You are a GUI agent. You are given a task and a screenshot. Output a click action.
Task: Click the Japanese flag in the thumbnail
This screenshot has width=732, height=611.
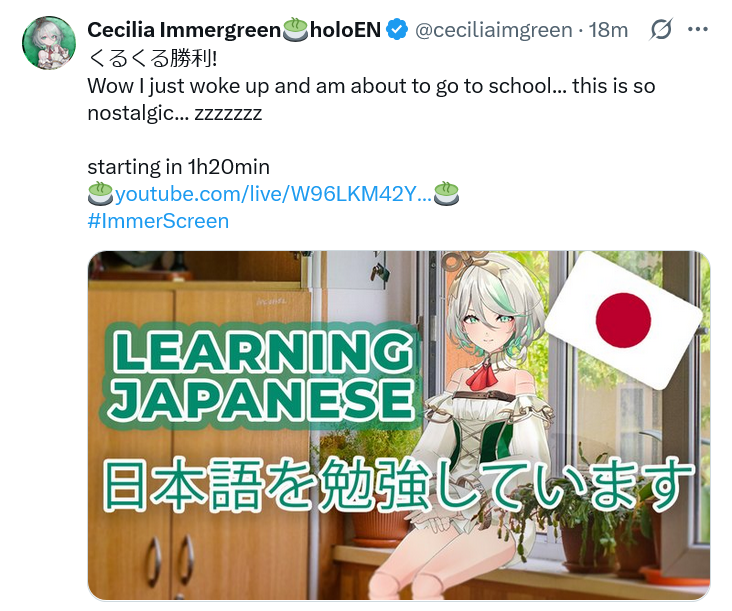click(623, 320)
